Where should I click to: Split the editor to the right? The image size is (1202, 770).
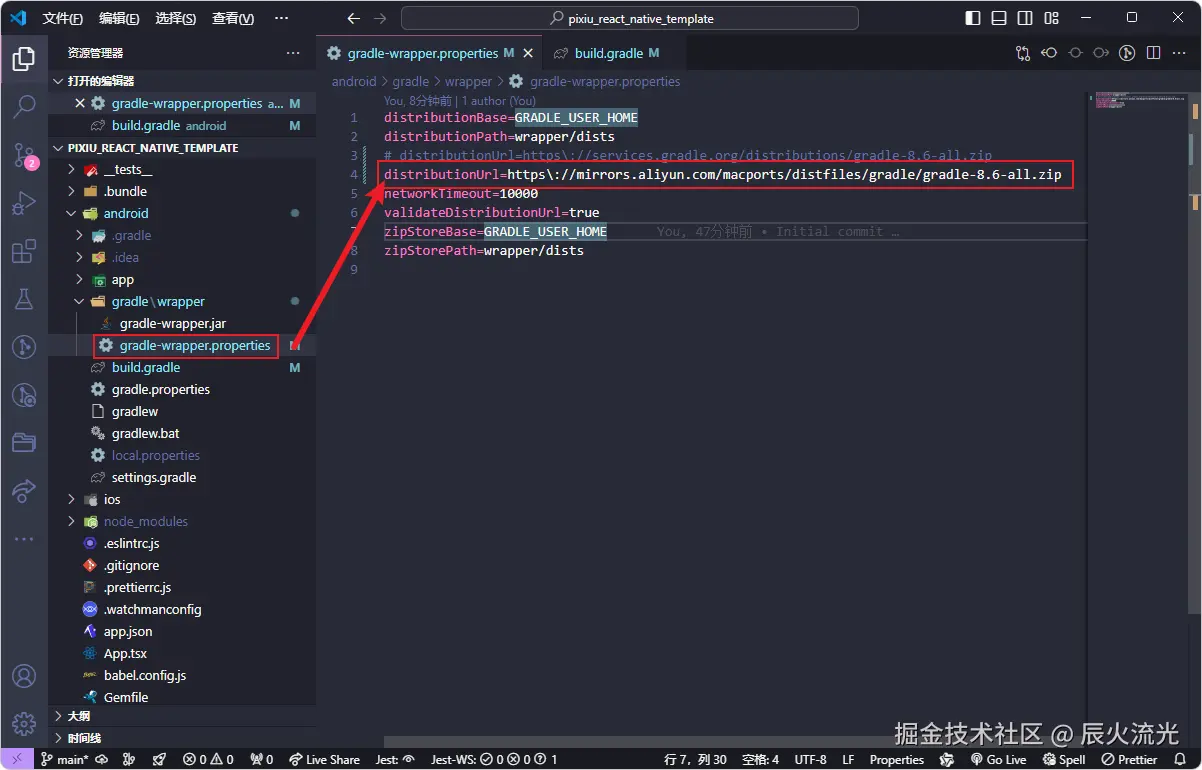click(1153, 53)
